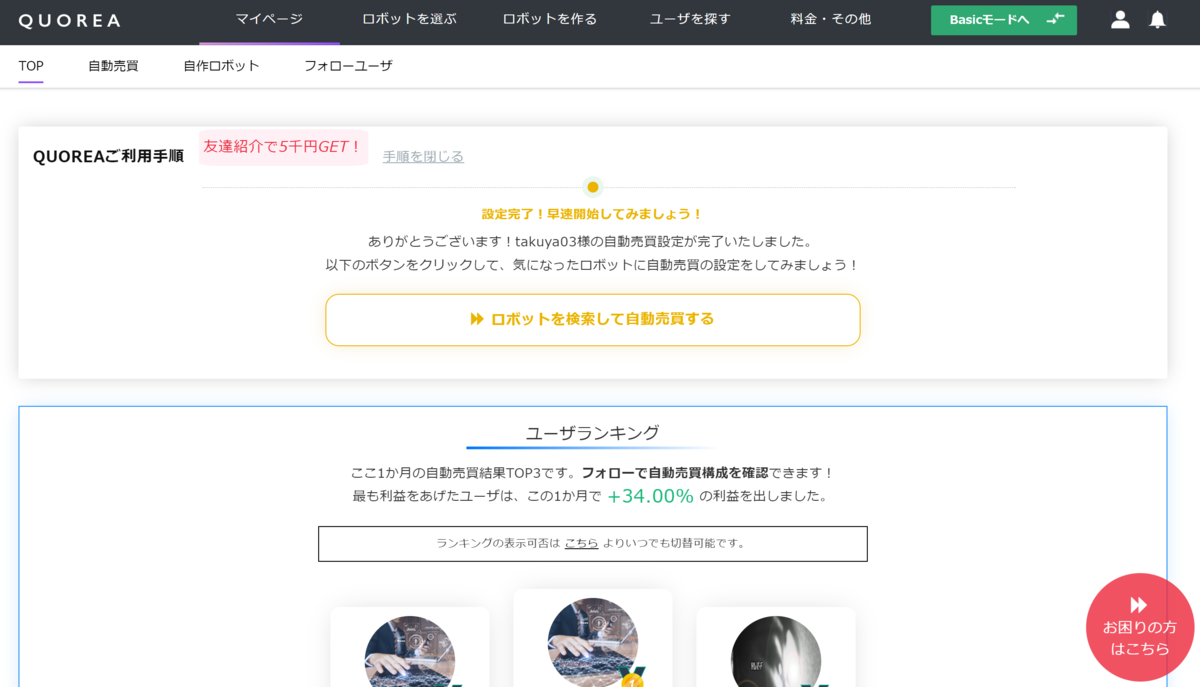Switch to Basicモードへ
Viewport: 1200px width, 687px height.
1004,20
